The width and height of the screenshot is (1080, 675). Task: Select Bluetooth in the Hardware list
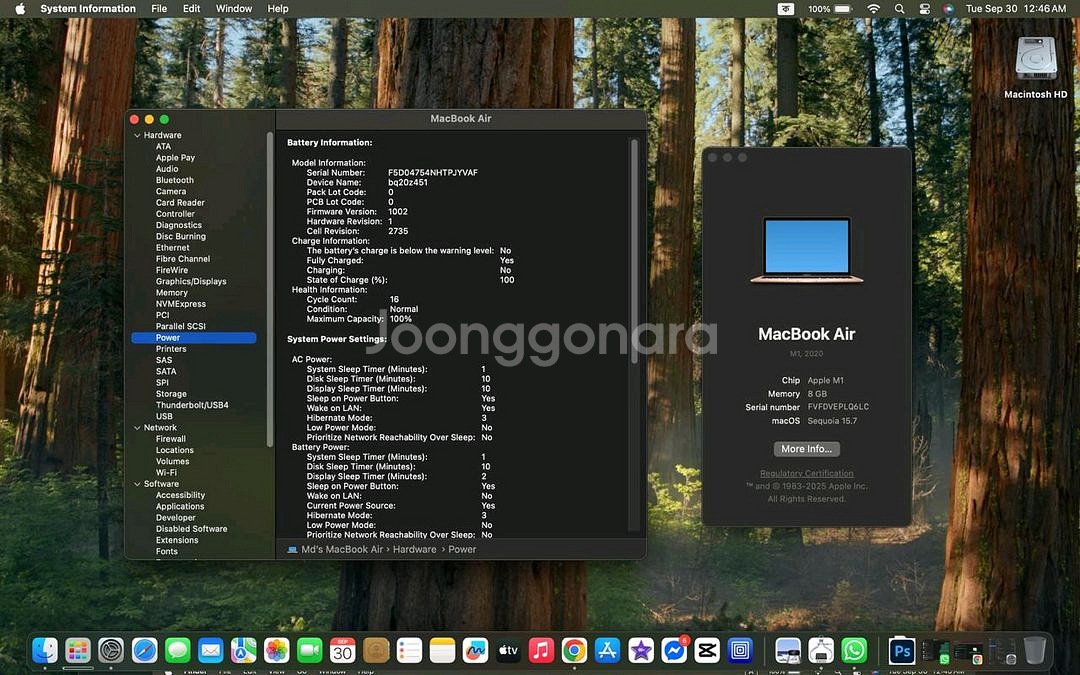click(x=175, y=181)
